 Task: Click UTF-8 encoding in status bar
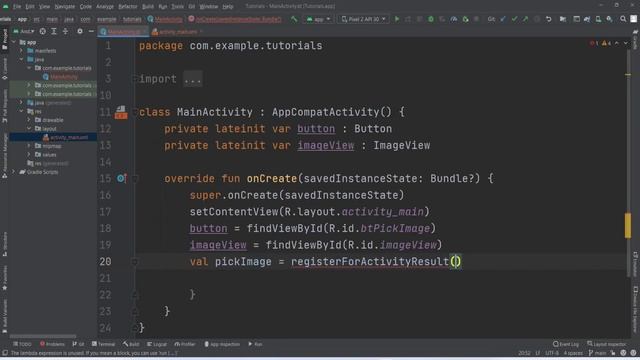[x=552, y=353]
